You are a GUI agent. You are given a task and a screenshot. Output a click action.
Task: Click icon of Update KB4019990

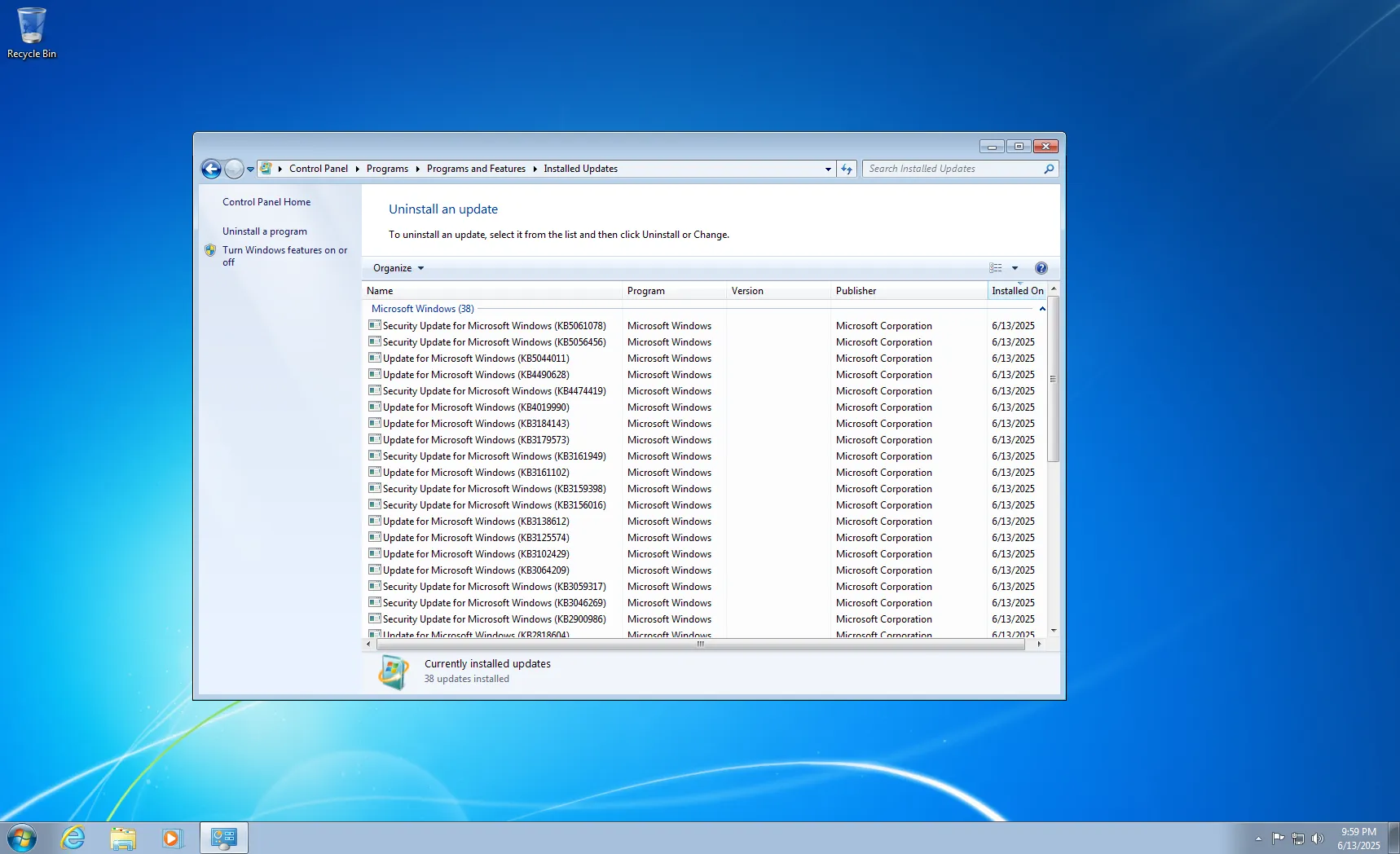375,407
